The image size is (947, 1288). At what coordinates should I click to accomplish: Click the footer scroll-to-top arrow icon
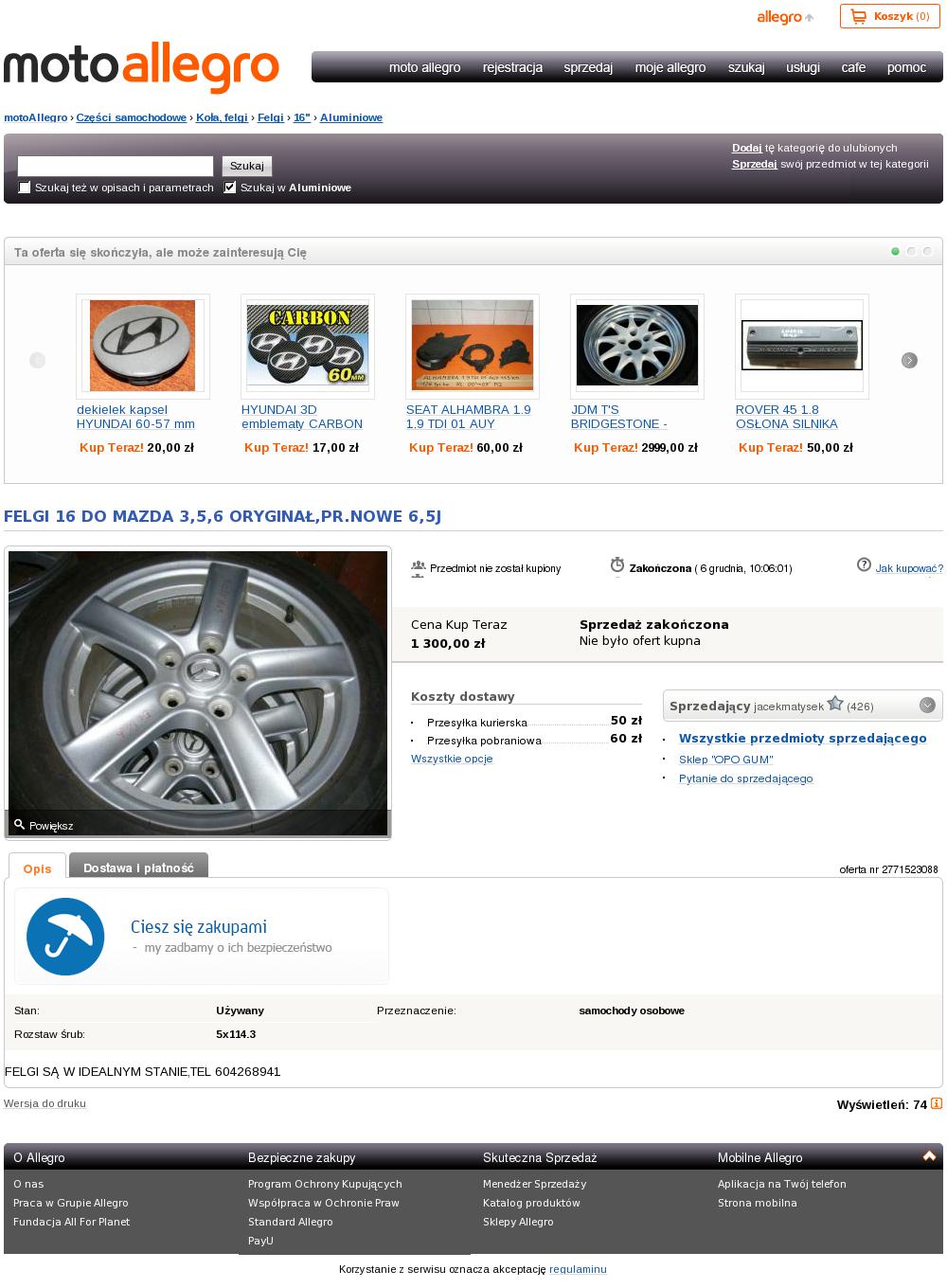[929, 1155]
